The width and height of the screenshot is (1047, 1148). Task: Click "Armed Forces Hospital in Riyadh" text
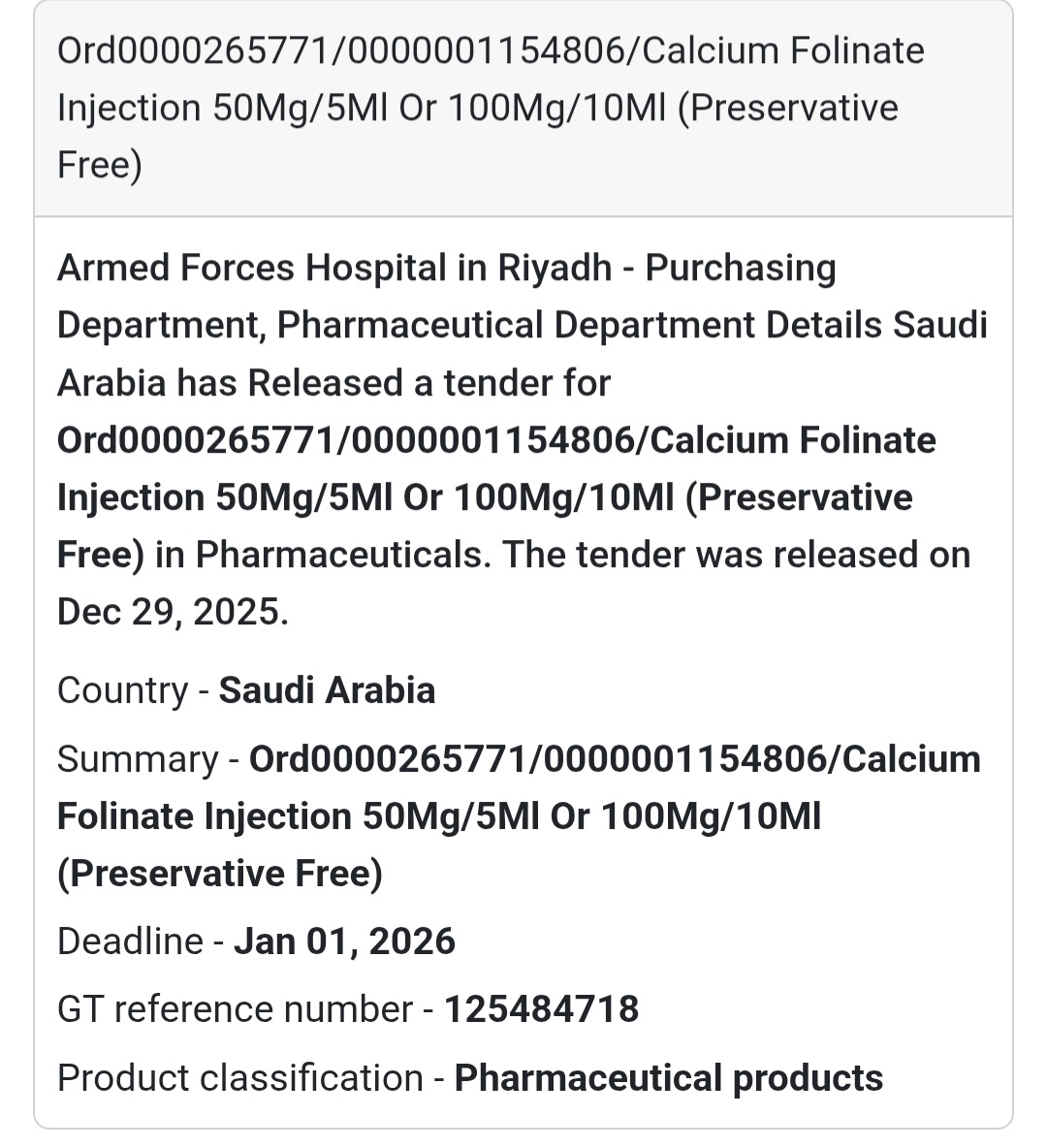point(334,268)
